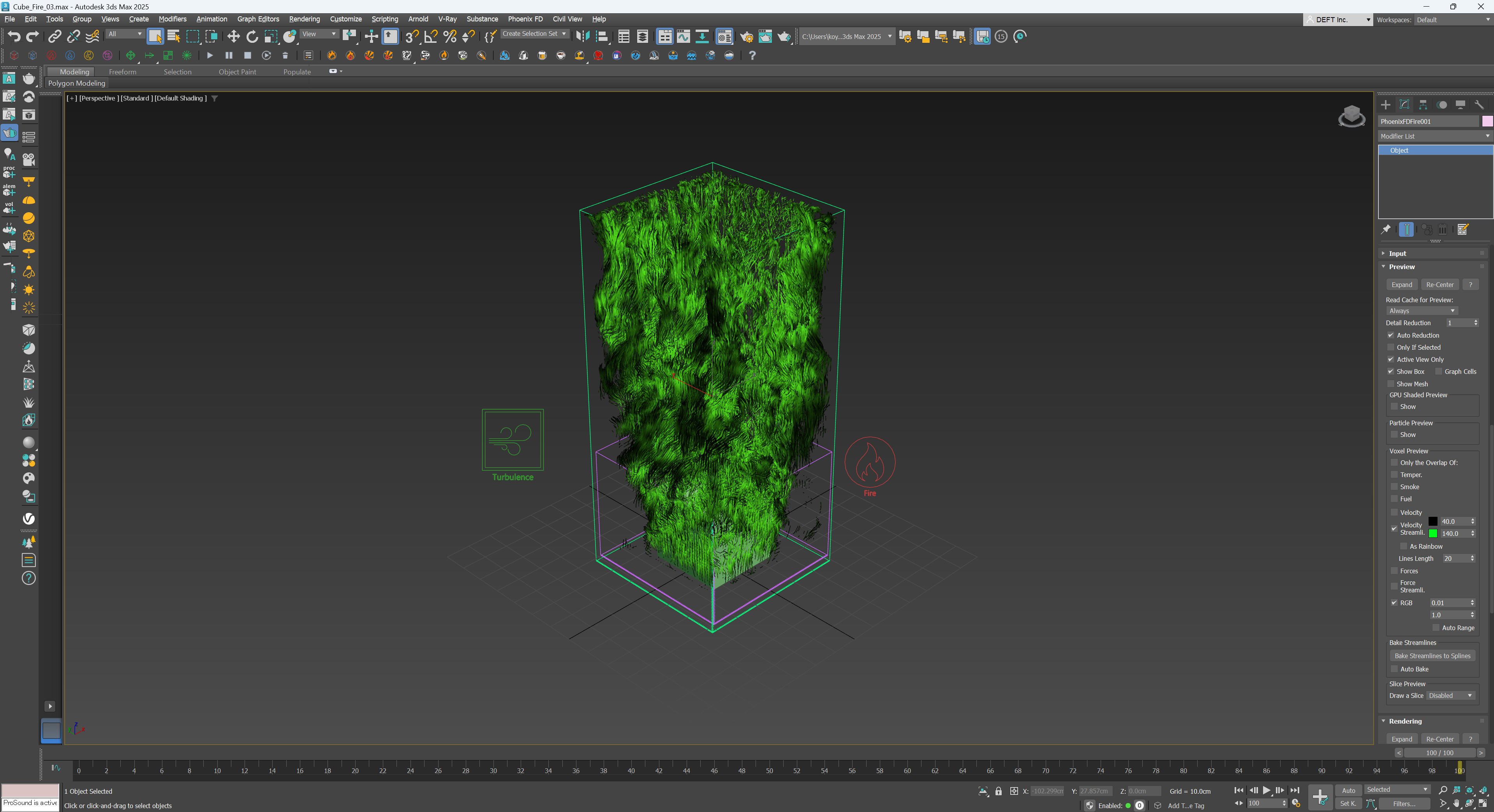
Task: Start Phoenix simulation play button
Action: 210,56
